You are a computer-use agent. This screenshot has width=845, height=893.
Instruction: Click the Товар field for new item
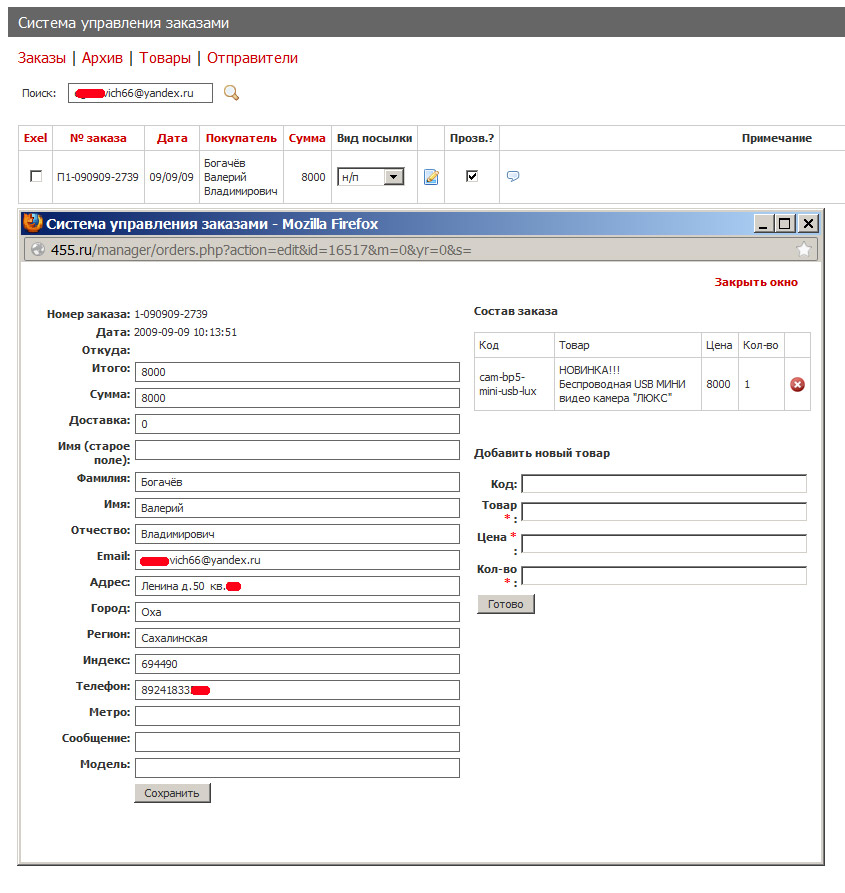(664, 511)
